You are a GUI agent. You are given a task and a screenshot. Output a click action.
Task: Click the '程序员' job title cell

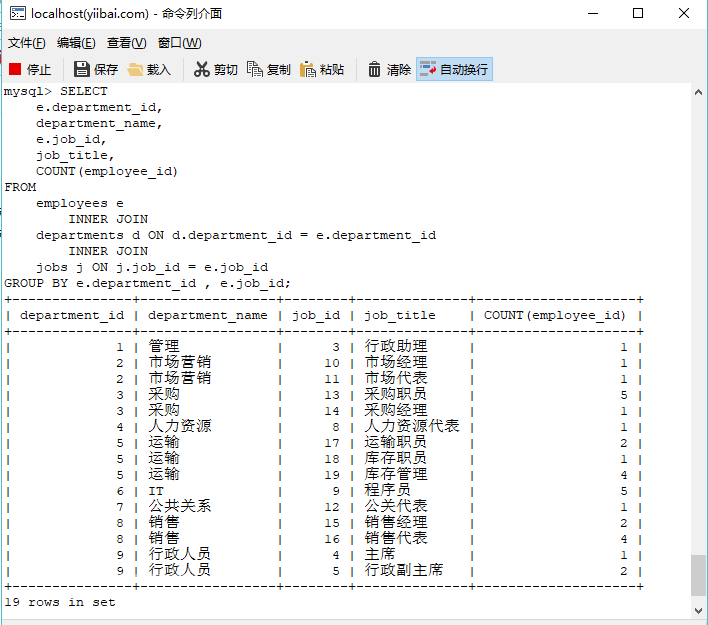388,490
